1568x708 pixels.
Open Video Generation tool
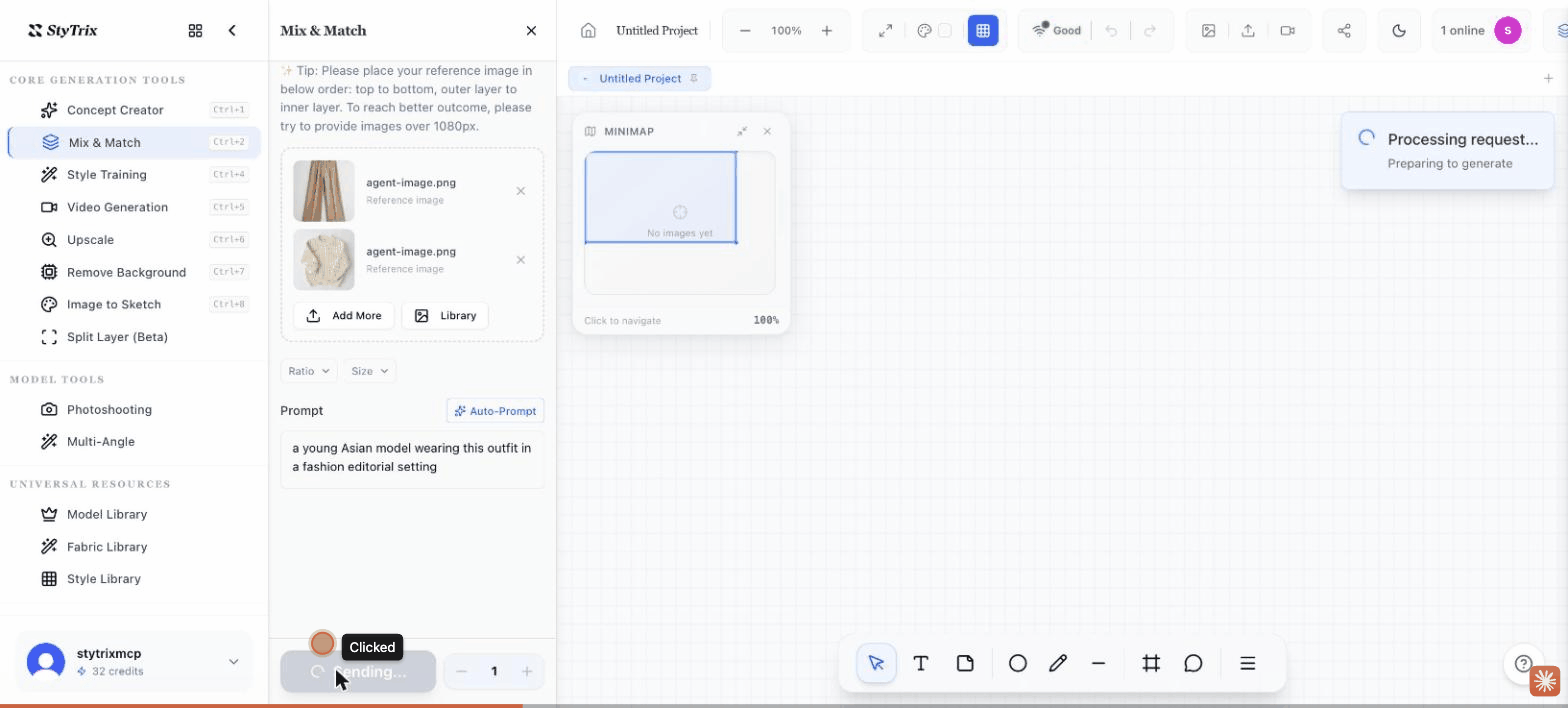tap(134, 207)
